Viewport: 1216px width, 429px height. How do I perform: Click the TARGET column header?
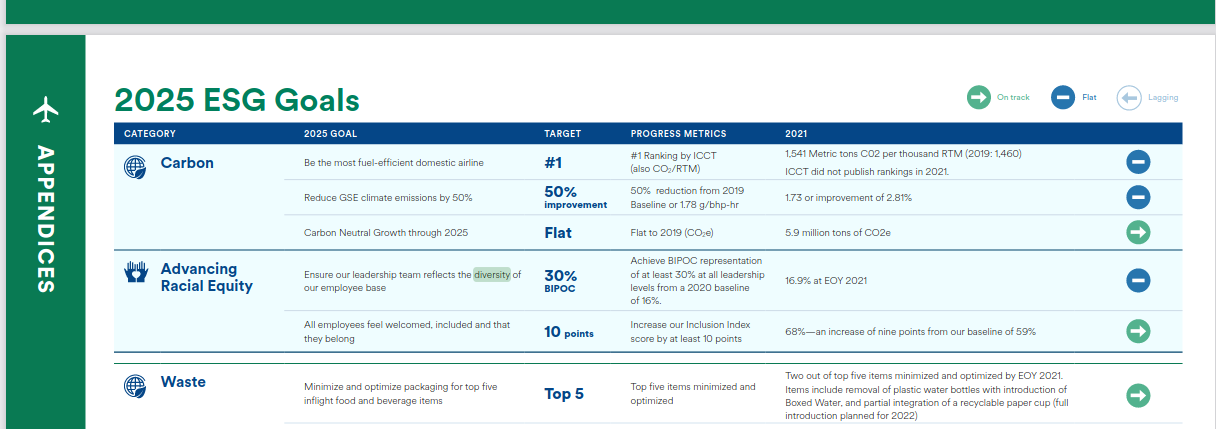563,133
